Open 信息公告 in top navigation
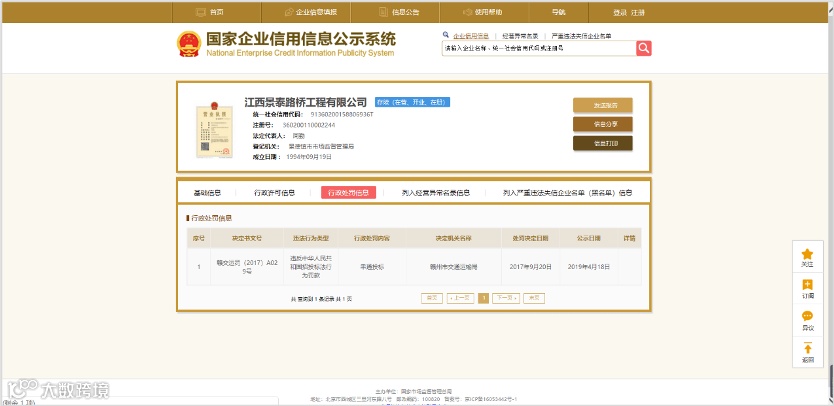Screen dimensions: 834x406 [x=405, y=12]
